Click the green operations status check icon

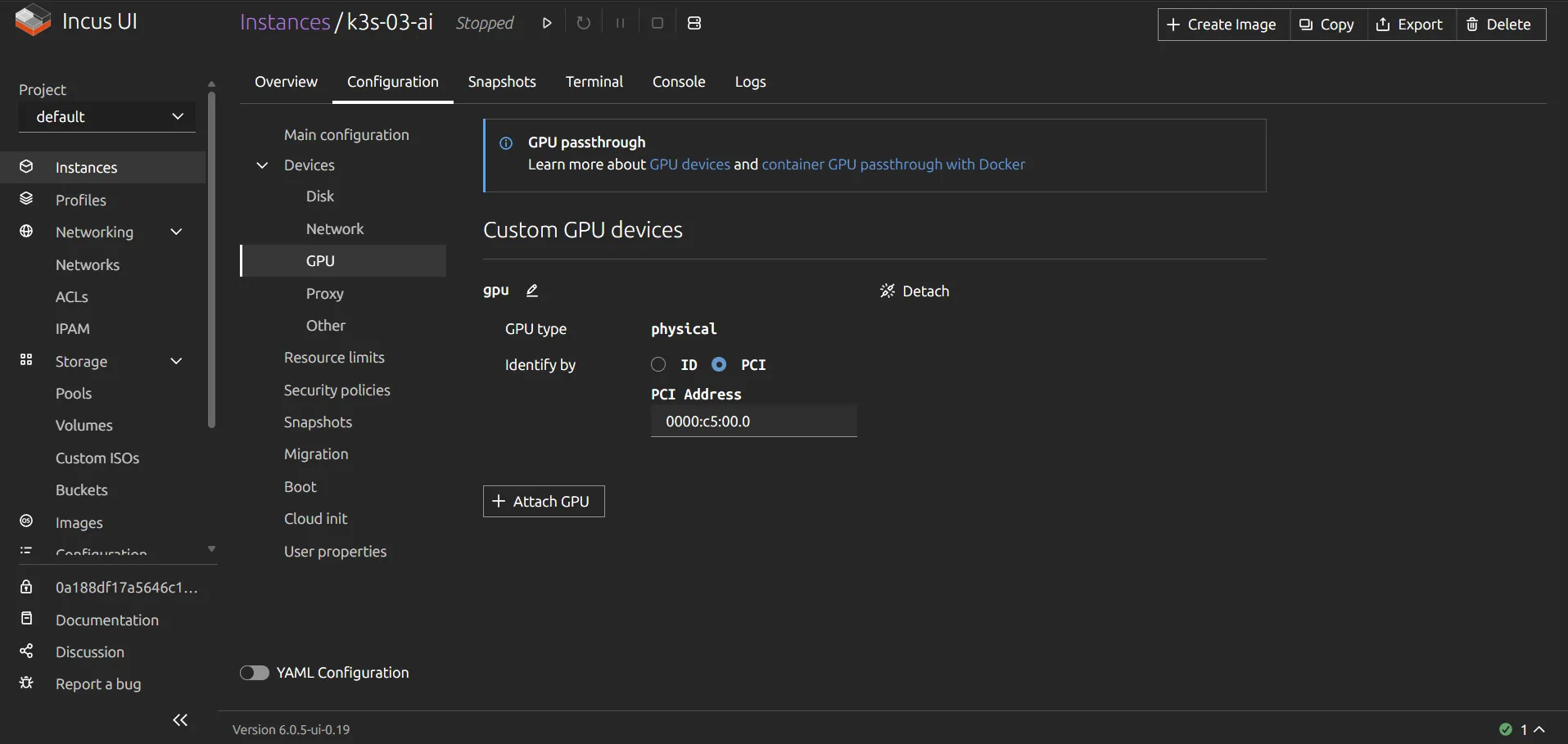(x=1505, y=729)
